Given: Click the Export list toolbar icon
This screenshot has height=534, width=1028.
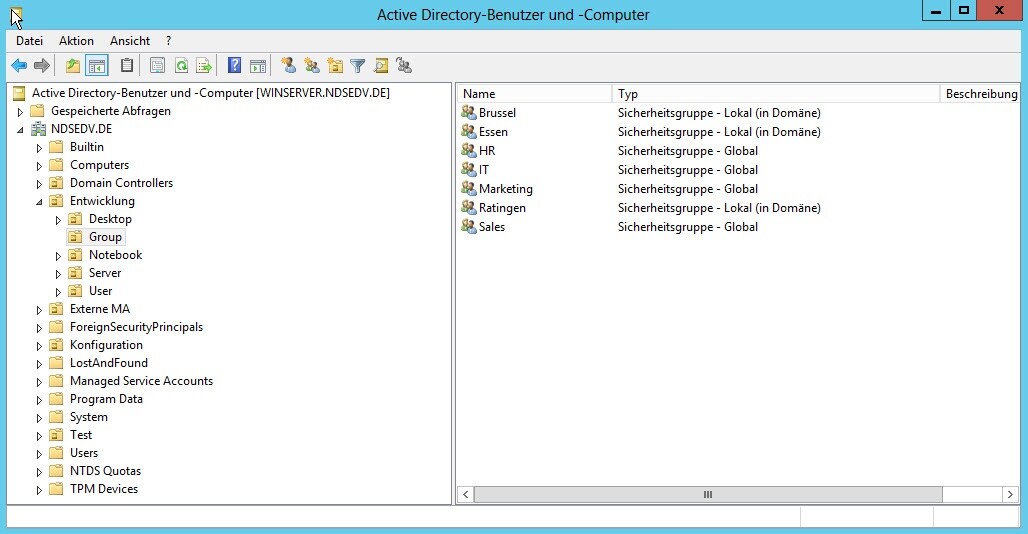Looking at the screenshot, I should point(204,66).
